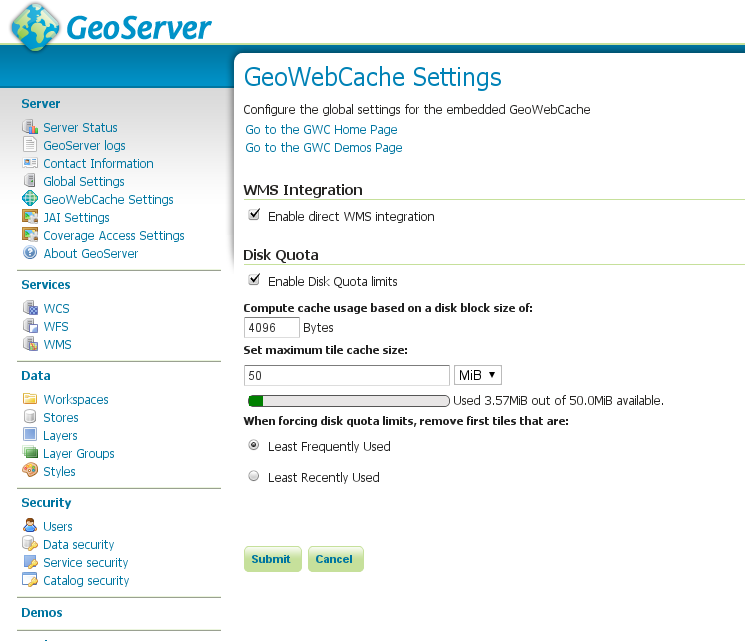Click the Enable Disk Quota limits label
The width and height of the screenshot is (745, 641).
click(333, 282)
